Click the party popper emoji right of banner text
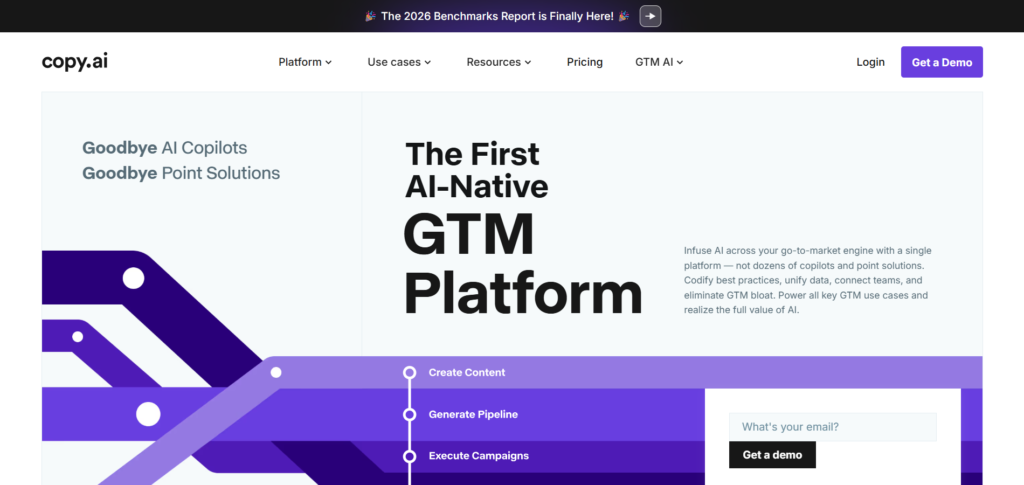The image size is (1024, 485). (623, 16)
